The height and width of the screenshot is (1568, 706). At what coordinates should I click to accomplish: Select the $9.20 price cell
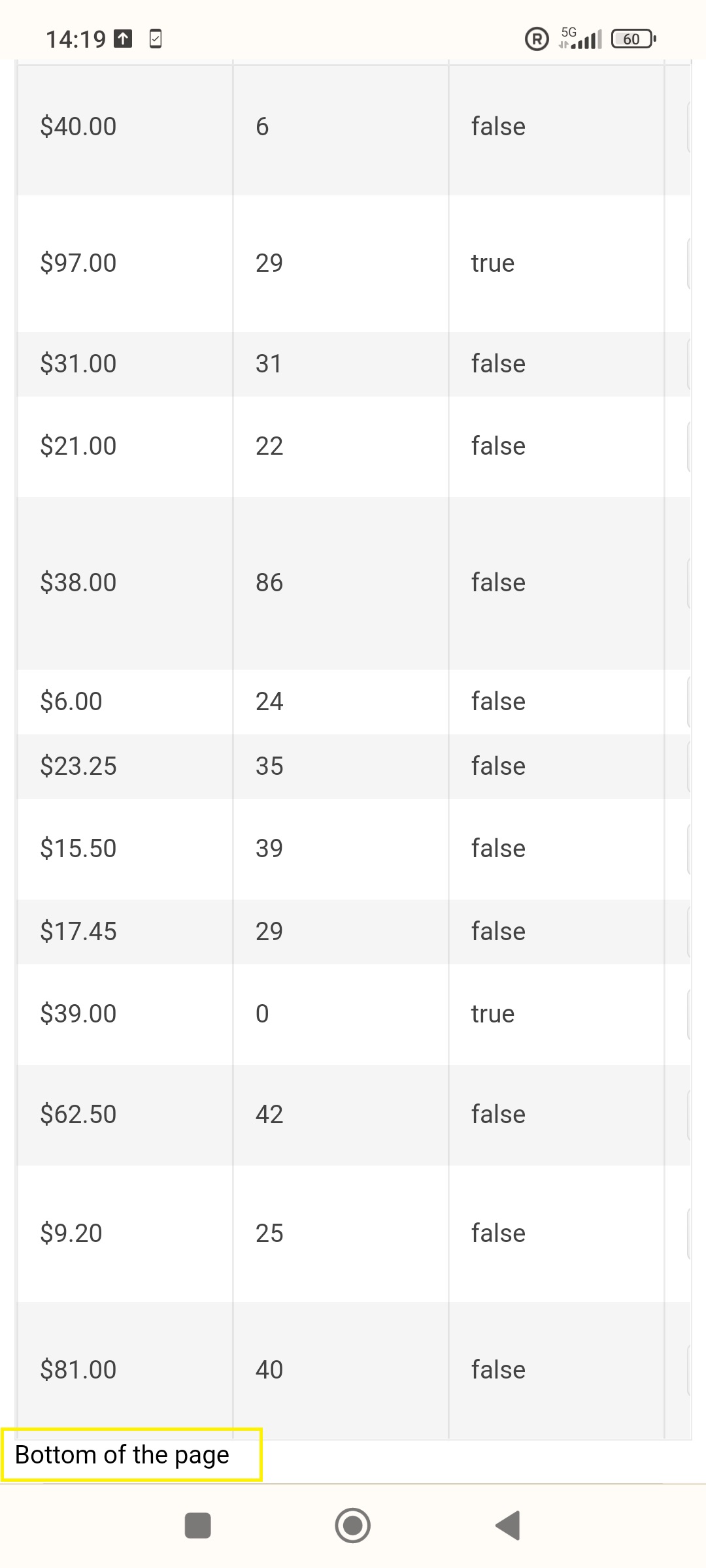pos(71,1233)
